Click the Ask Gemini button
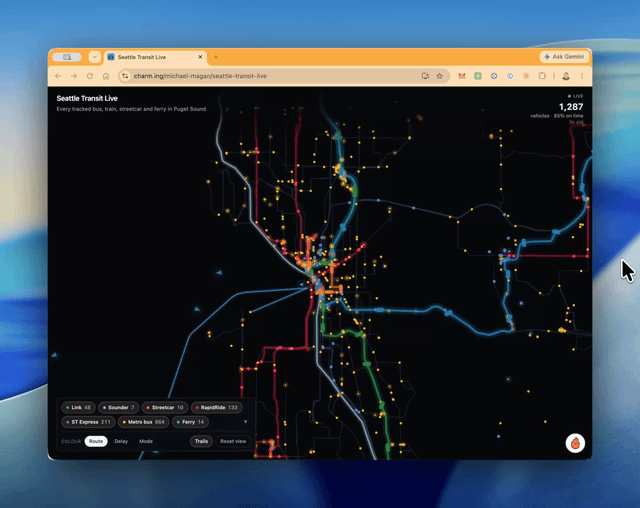640x508 pixels. [x=564, y=57]
